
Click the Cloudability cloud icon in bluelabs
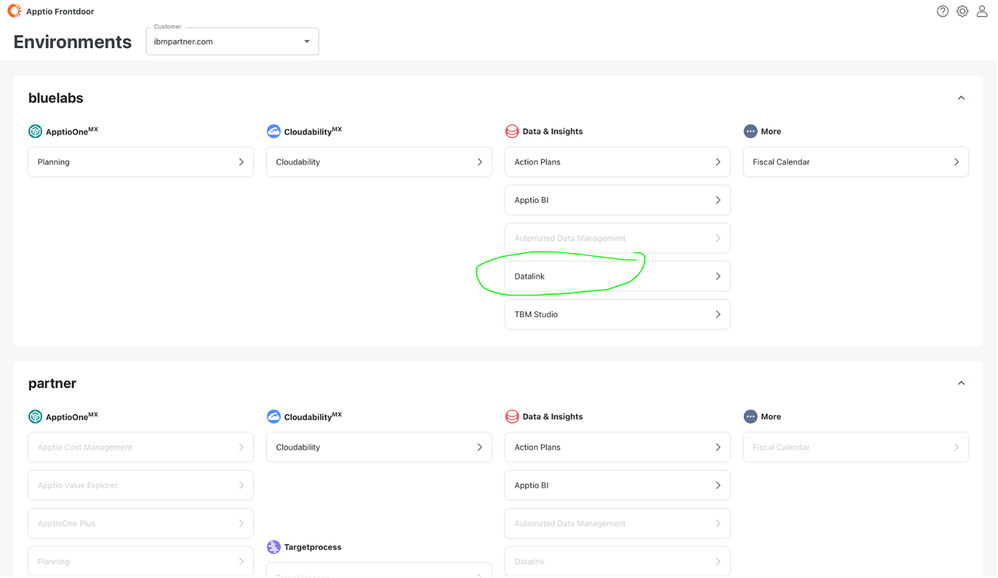click(x=274, y=131)
